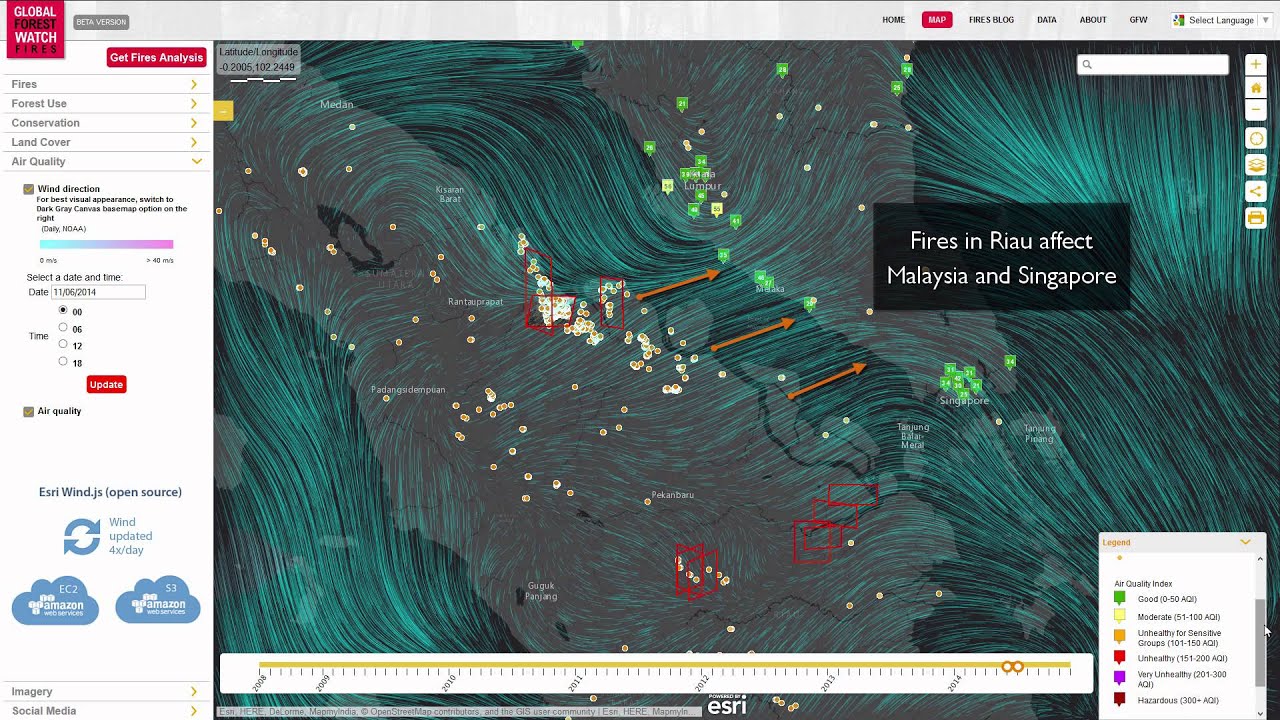Screen dimensions: 1280x720
Task: Click the red Update button
Action: 106,385
